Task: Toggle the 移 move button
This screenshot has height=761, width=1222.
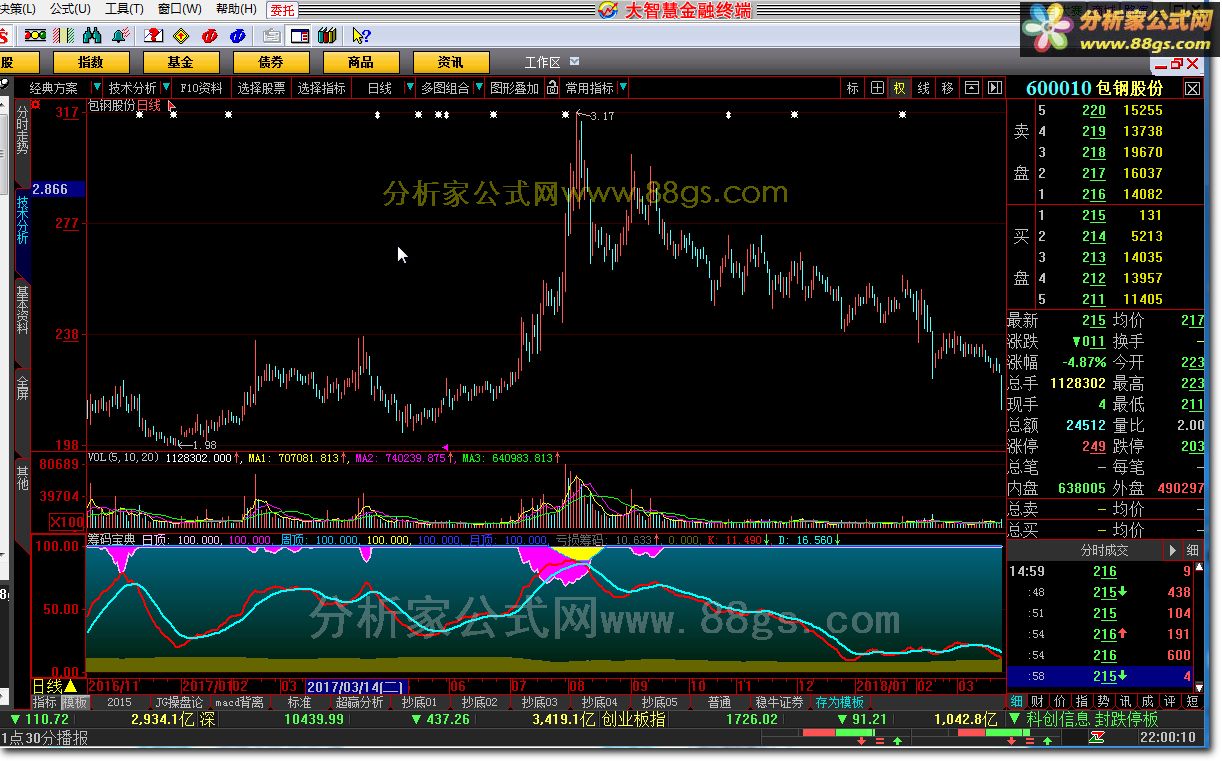Action: coord(948,88)
